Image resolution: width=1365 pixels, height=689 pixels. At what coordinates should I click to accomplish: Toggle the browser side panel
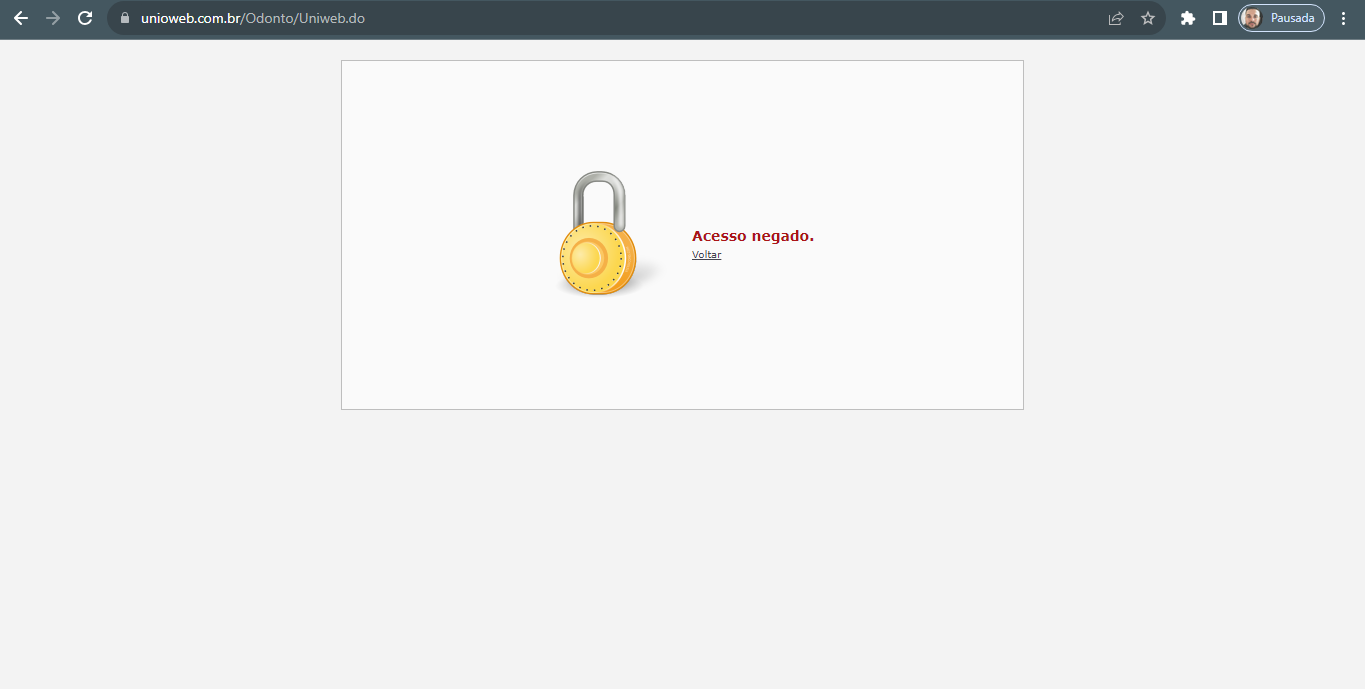(x=1220, y=18)
